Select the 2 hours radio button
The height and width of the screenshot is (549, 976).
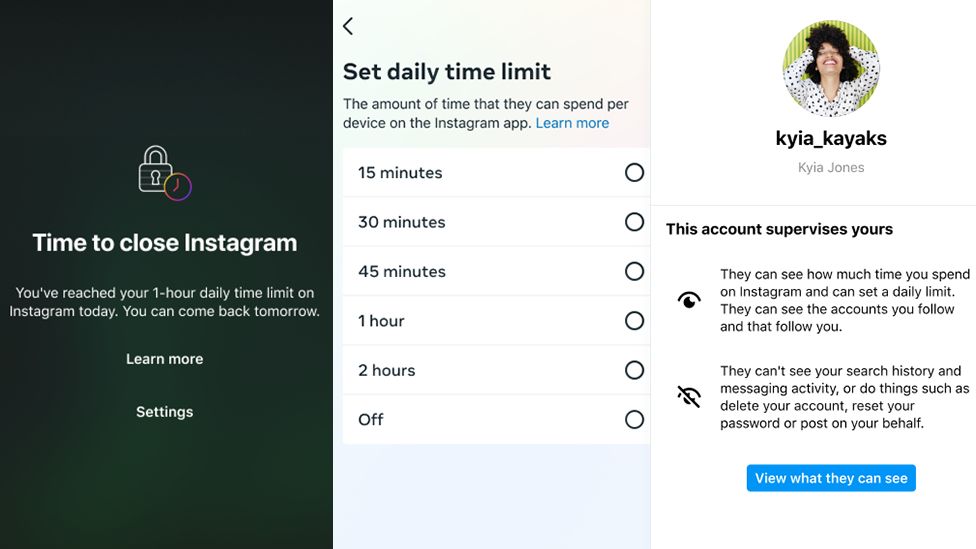[634, 370]
